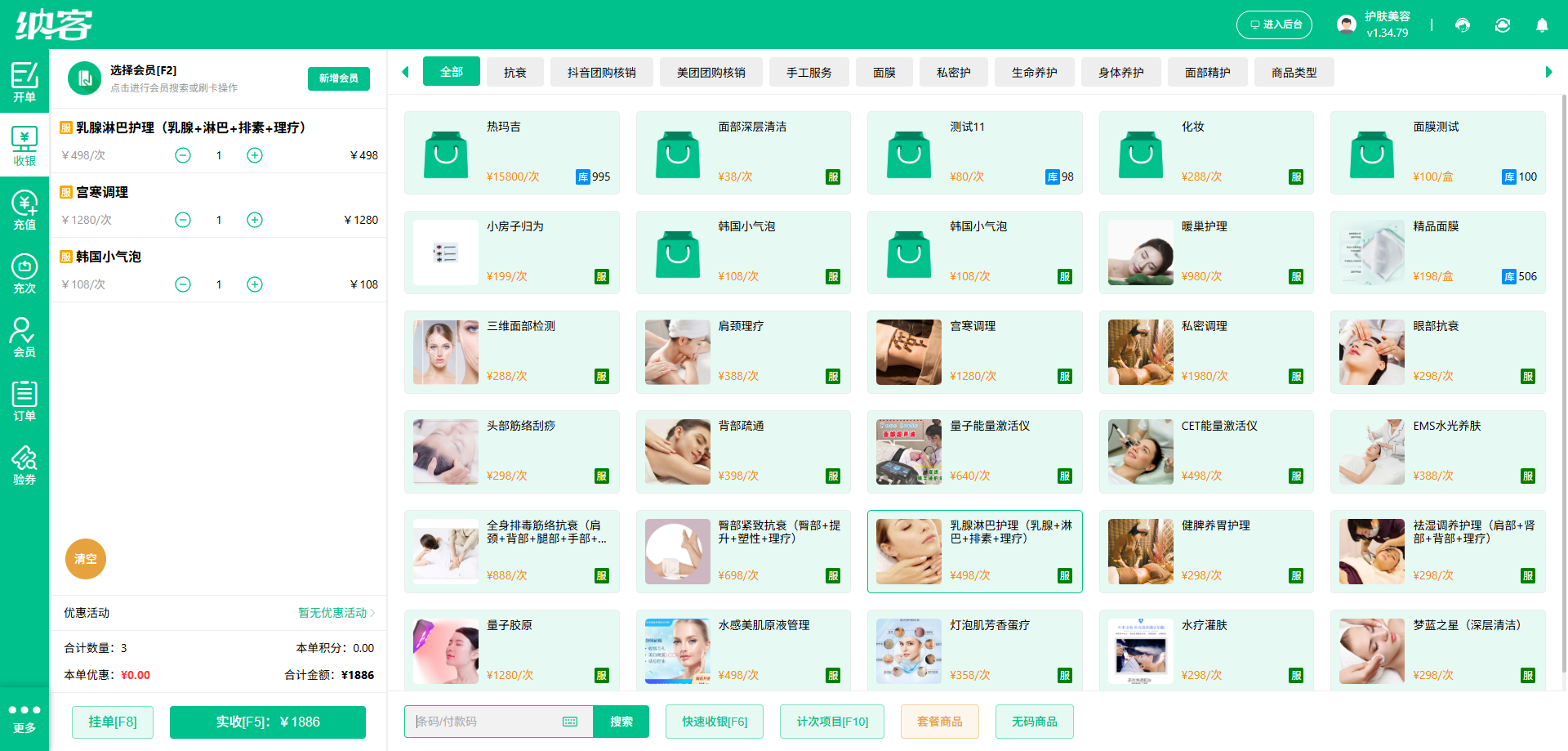Select the 身体养护 tab

[x=1121, y=73]
